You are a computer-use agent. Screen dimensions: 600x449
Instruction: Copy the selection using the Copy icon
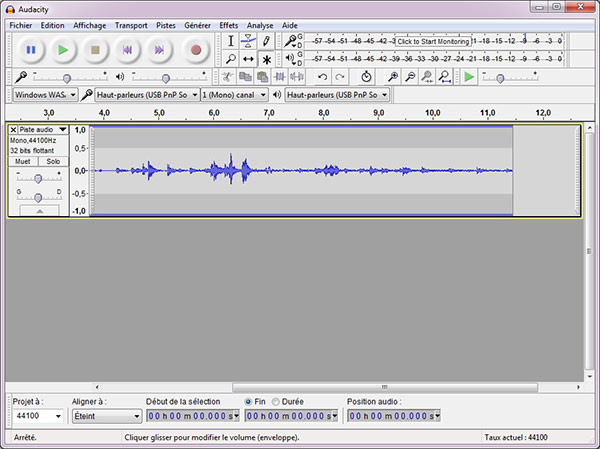point(245,77)
